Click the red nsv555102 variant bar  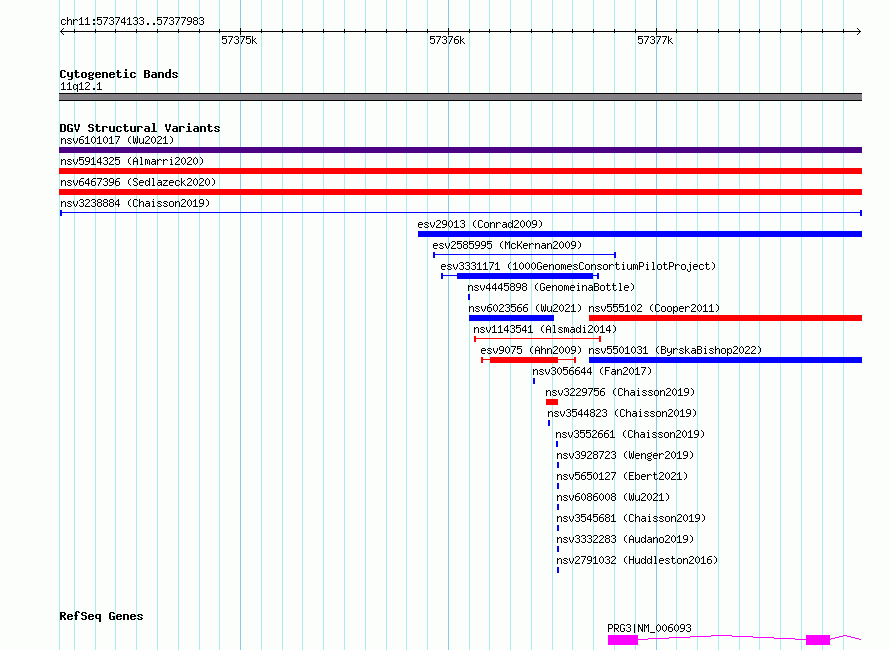[725, 318]
